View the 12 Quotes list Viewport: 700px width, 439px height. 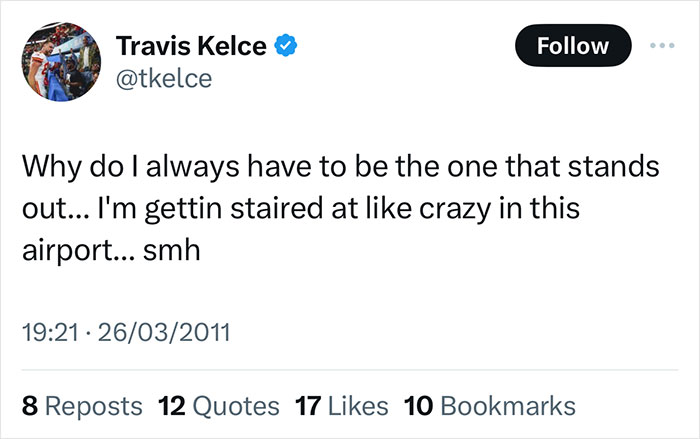[219, 405]
